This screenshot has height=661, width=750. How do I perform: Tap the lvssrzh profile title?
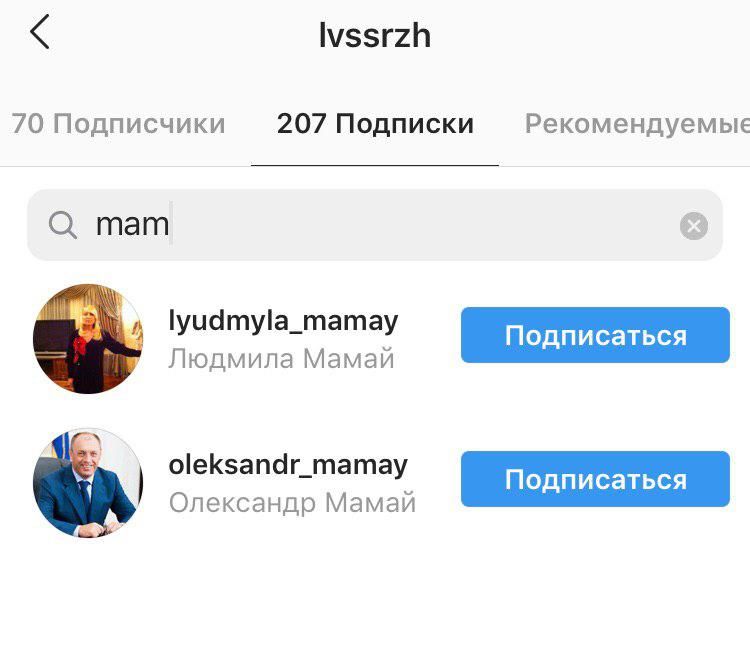375,35
